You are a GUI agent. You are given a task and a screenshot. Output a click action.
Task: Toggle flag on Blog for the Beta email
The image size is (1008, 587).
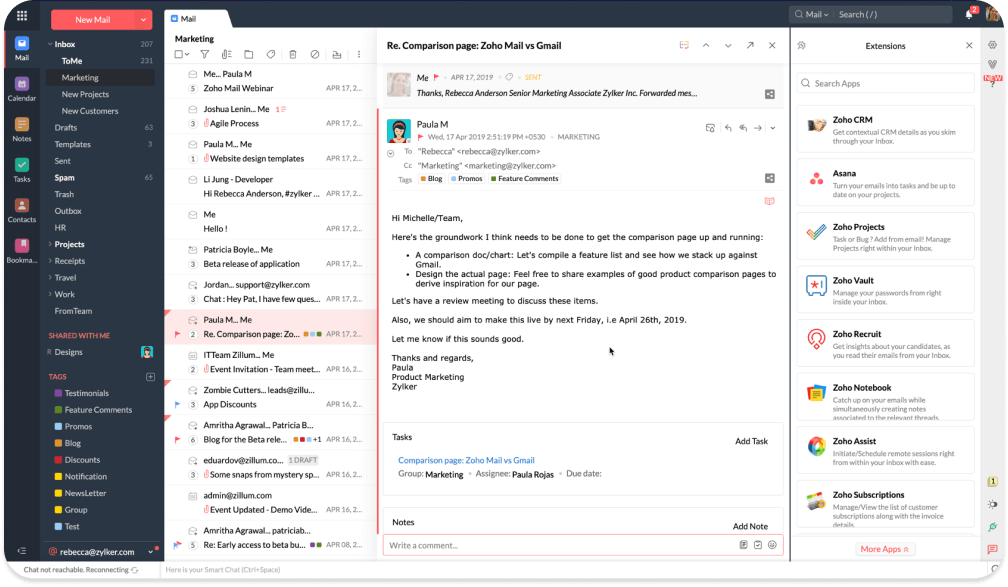tap(177, 440)
